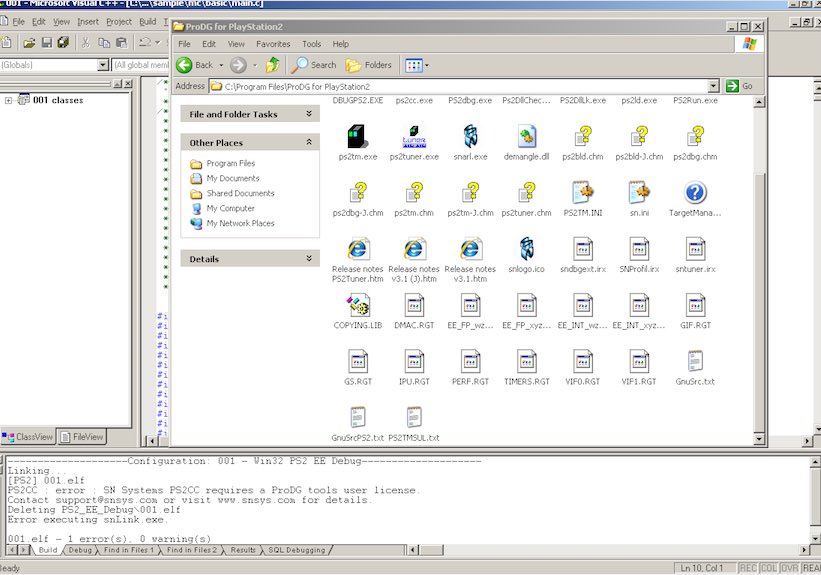Screen dimensions: 821x575
Task: Open Globals combo box dropdown
Action: 103,65
